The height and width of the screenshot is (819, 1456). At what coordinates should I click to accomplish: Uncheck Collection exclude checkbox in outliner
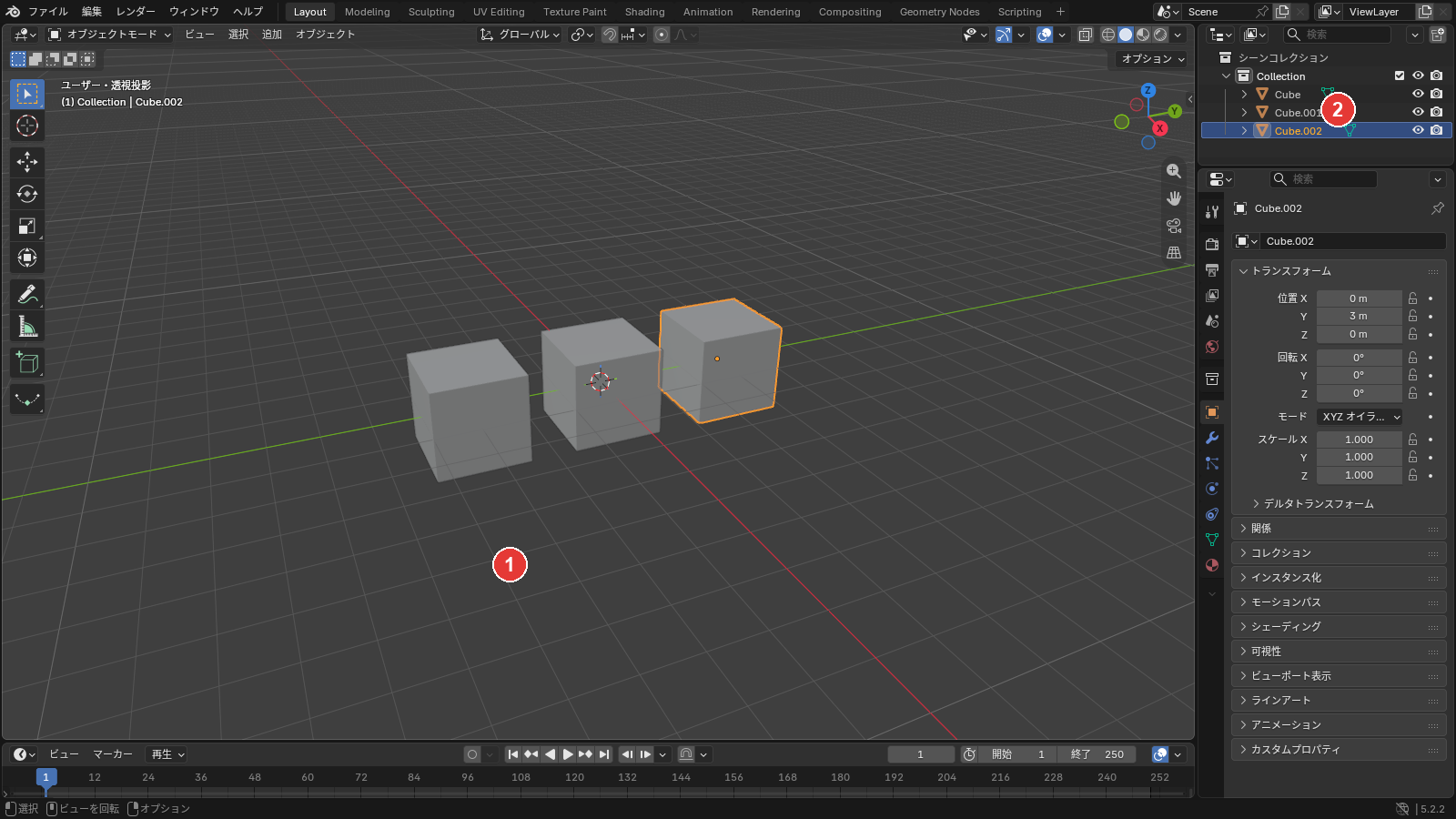click(1400, 76)
